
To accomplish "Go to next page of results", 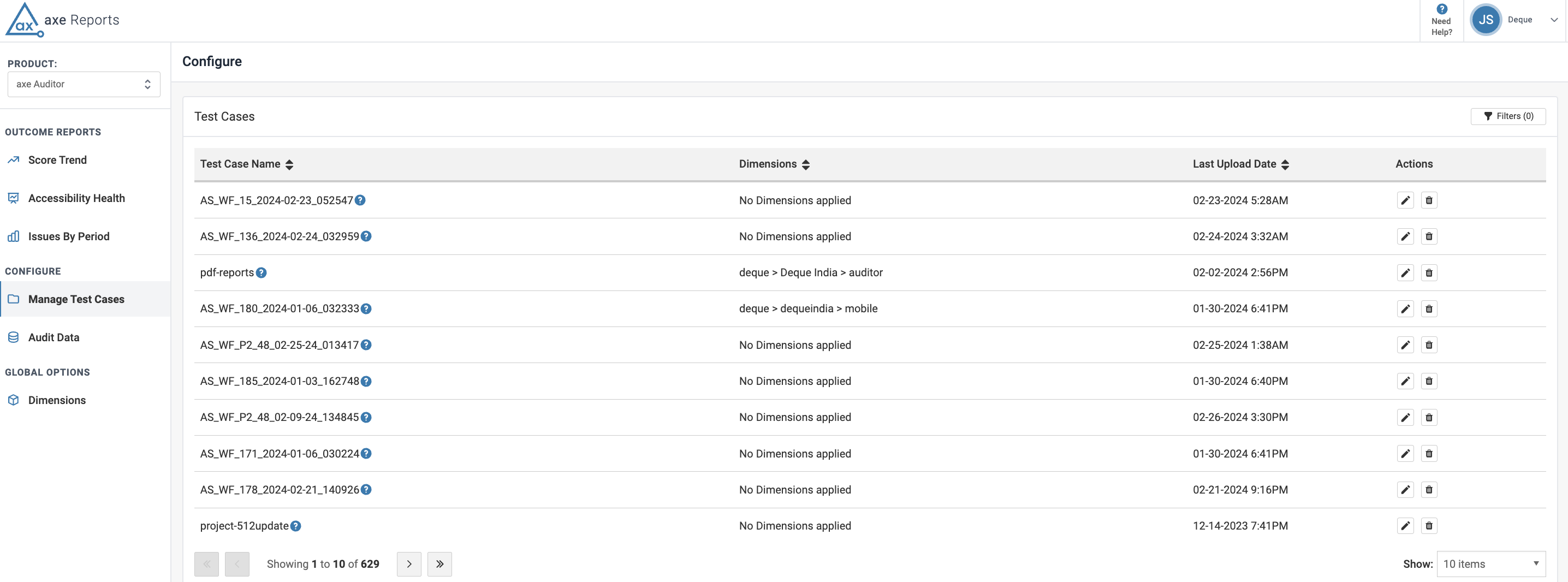I will (x=409, y=564).
